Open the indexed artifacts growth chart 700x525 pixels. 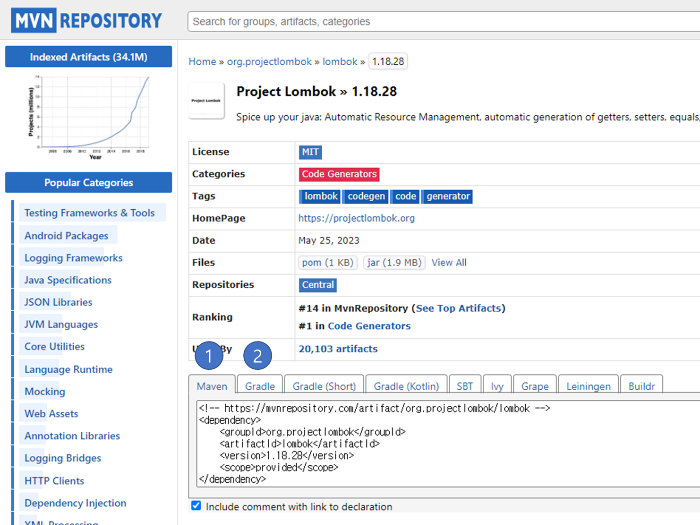click(88, 118)
